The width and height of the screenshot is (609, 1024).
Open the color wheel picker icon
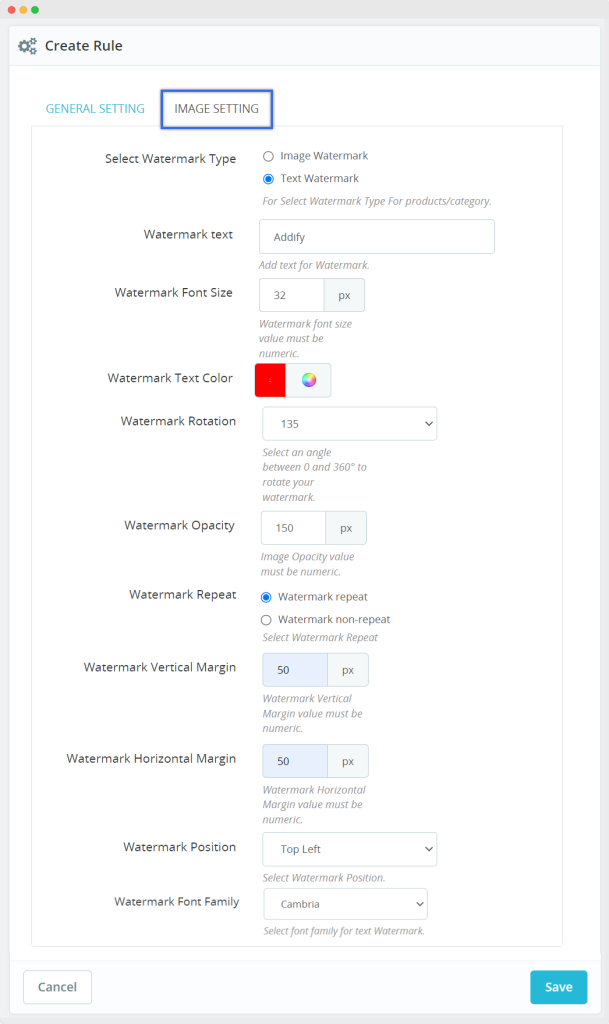309,380
